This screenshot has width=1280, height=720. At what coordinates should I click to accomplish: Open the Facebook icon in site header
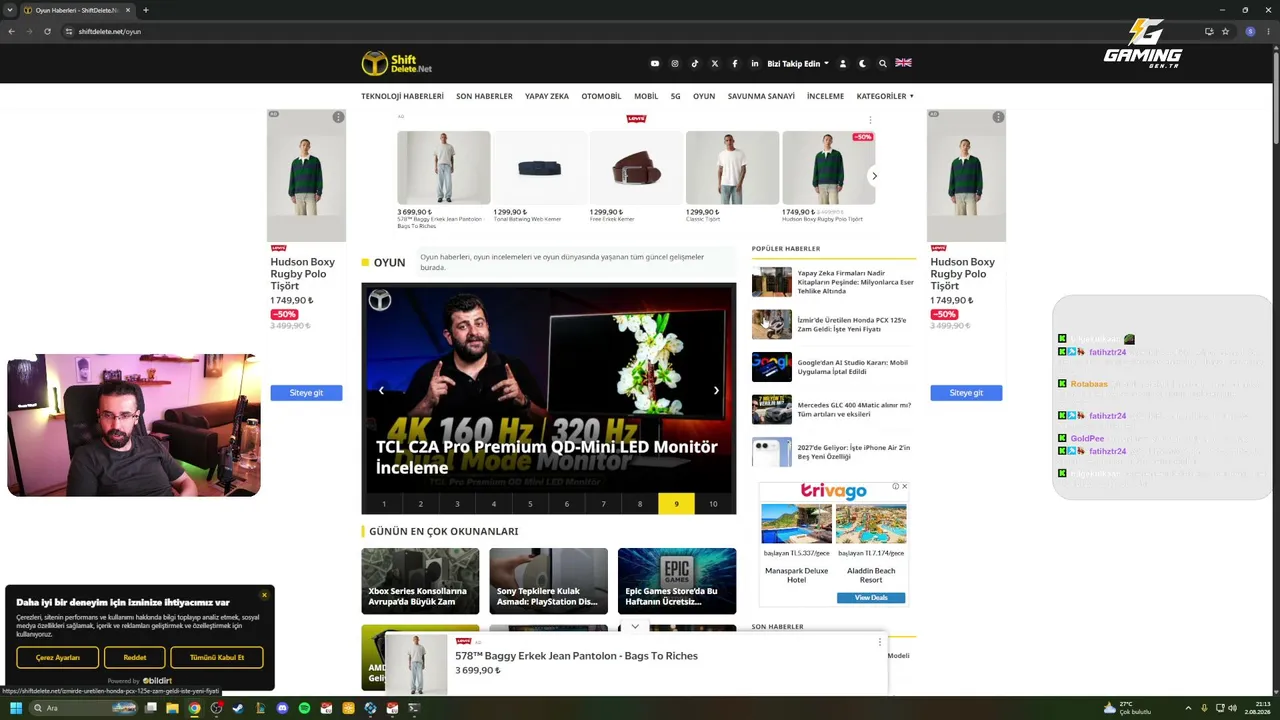point(735,63)
